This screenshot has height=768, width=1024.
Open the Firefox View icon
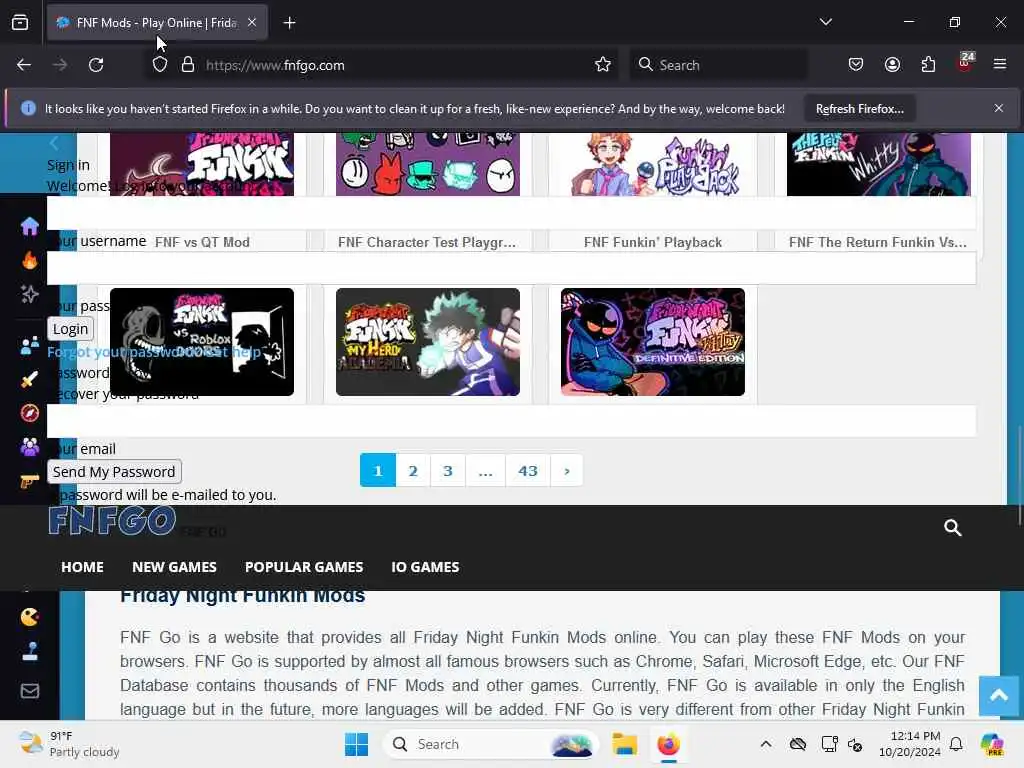tap(20, 22)
